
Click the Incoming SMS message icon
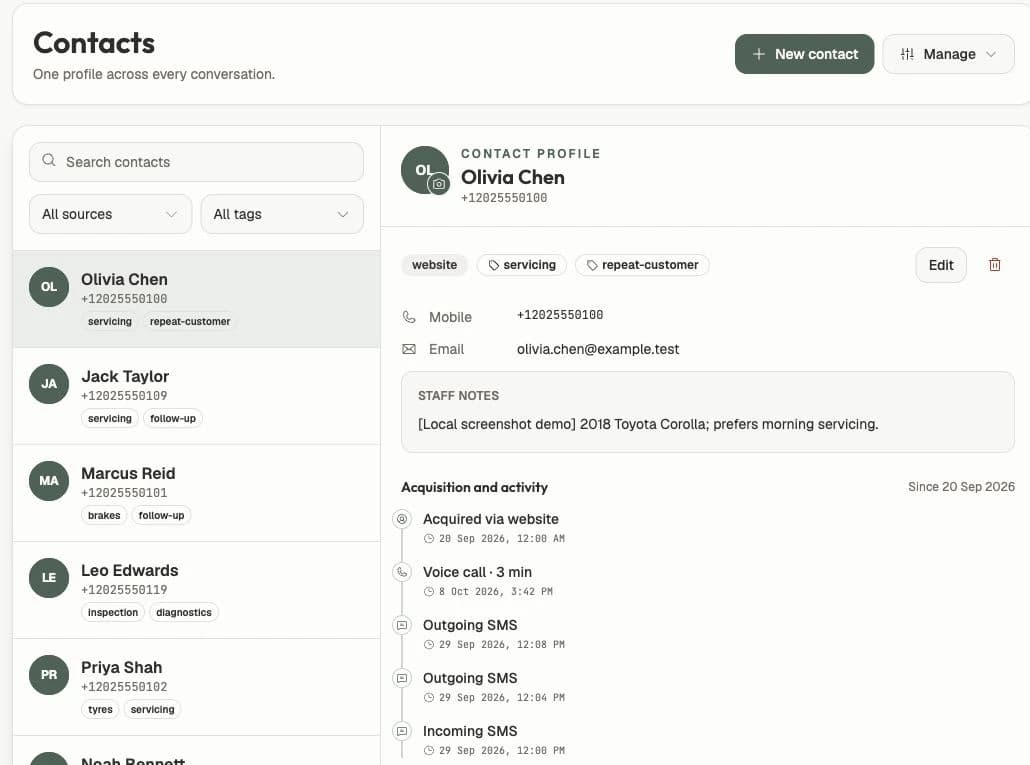click(402, 732)
